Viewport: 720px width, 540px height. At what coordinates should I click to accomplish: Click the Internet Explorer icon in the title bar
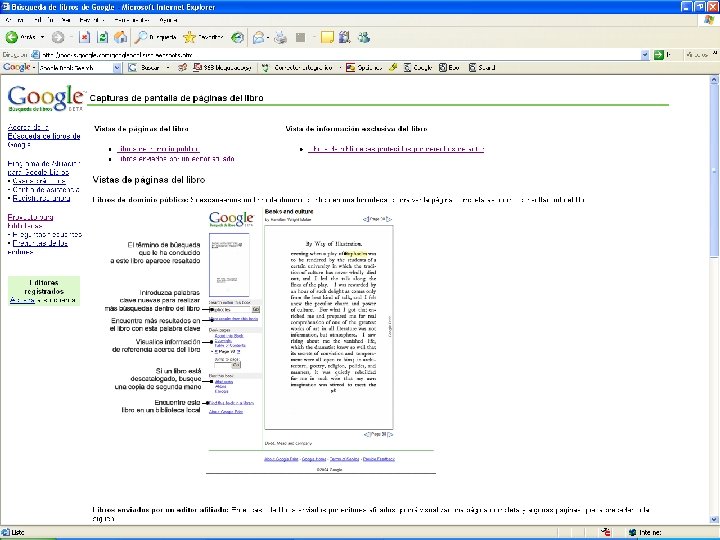coord(6,7)
